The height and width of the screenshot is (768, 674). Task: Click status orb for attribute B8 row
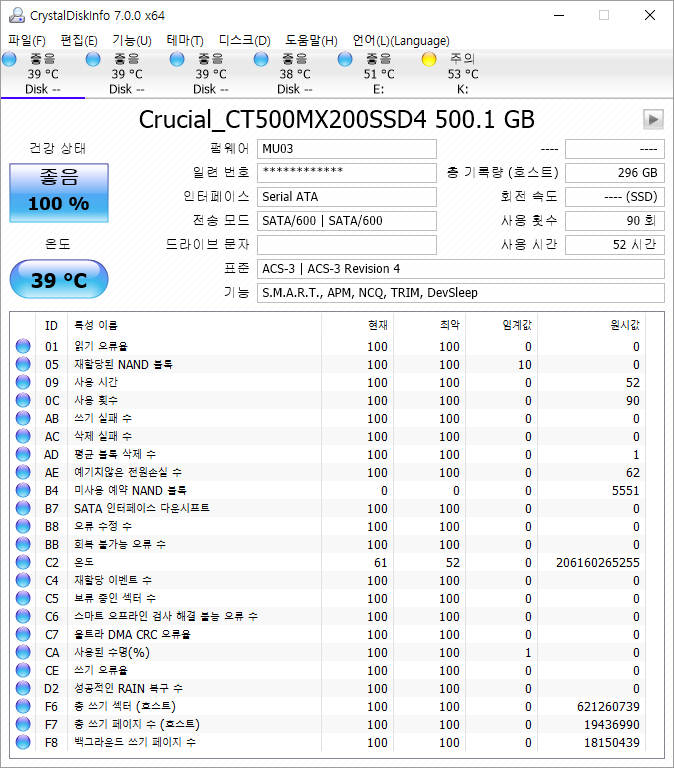23,526
